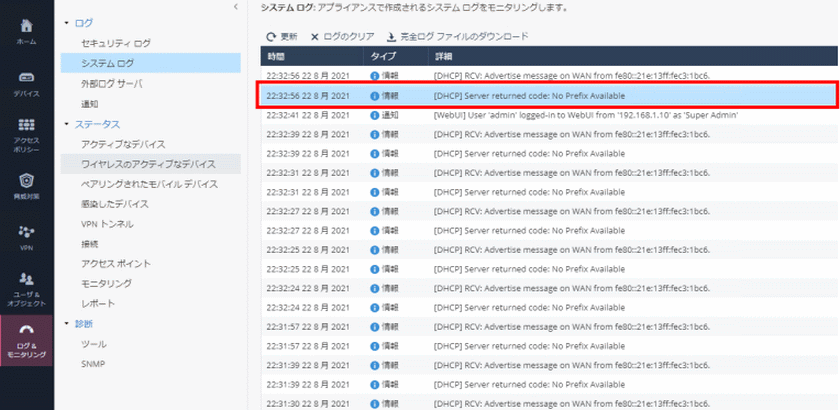Open the VPN トンネル status page
Screen dimensions: 840x410
point(107,224)
